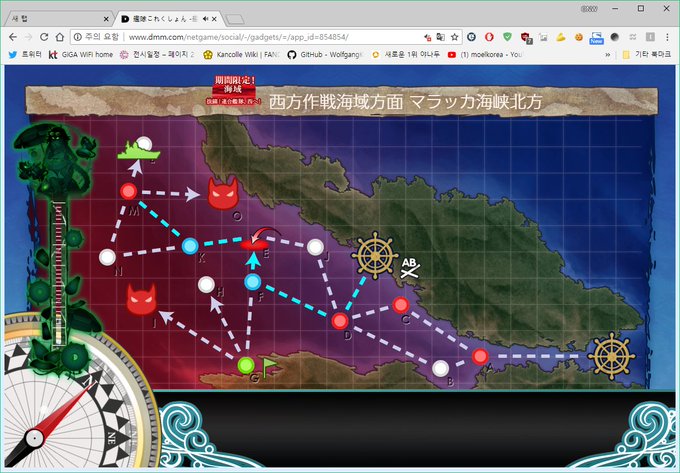
Task: Open extension icon labeled New
Action: click(596, 38)
